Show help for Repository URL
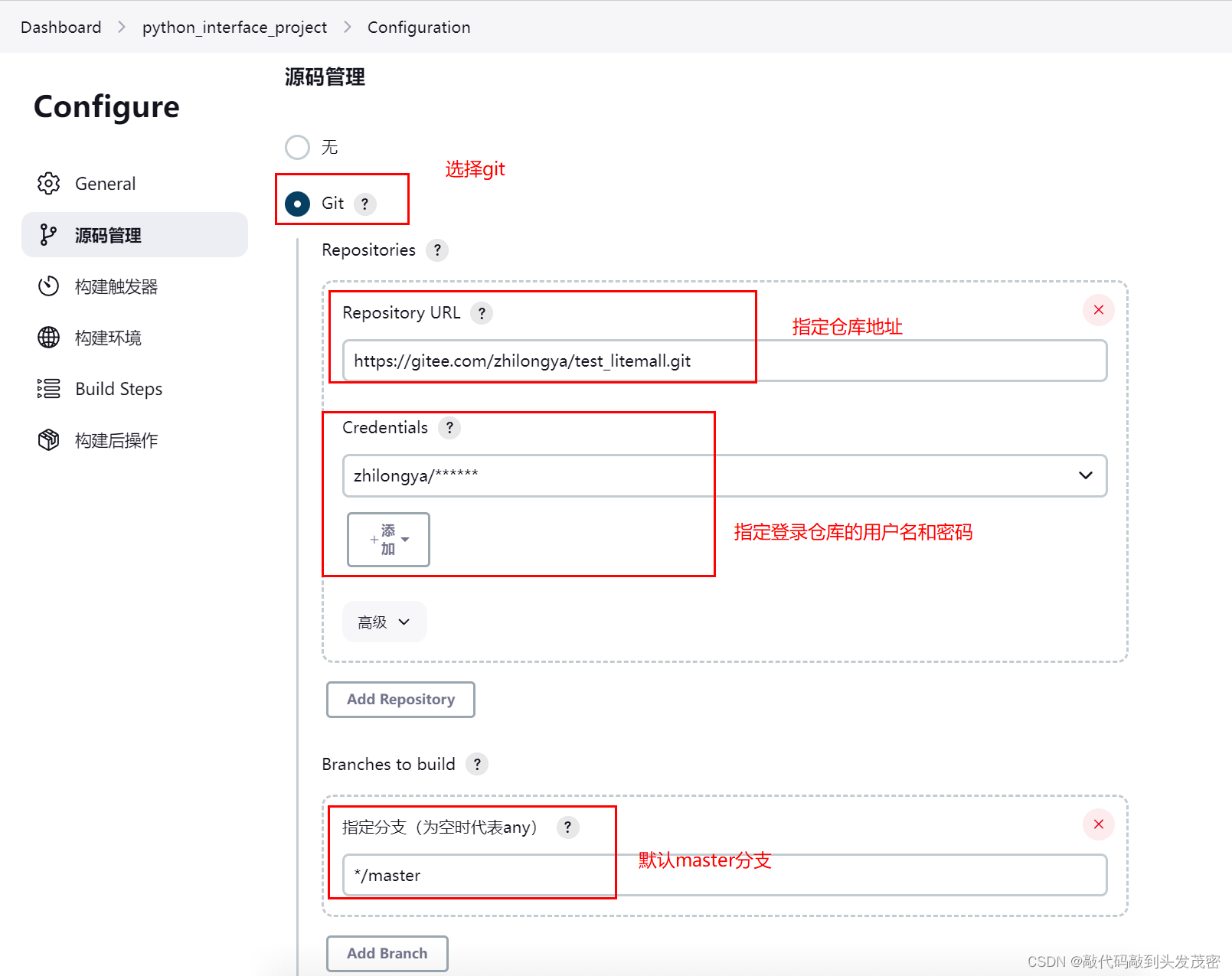 click(x=482, y=313)
